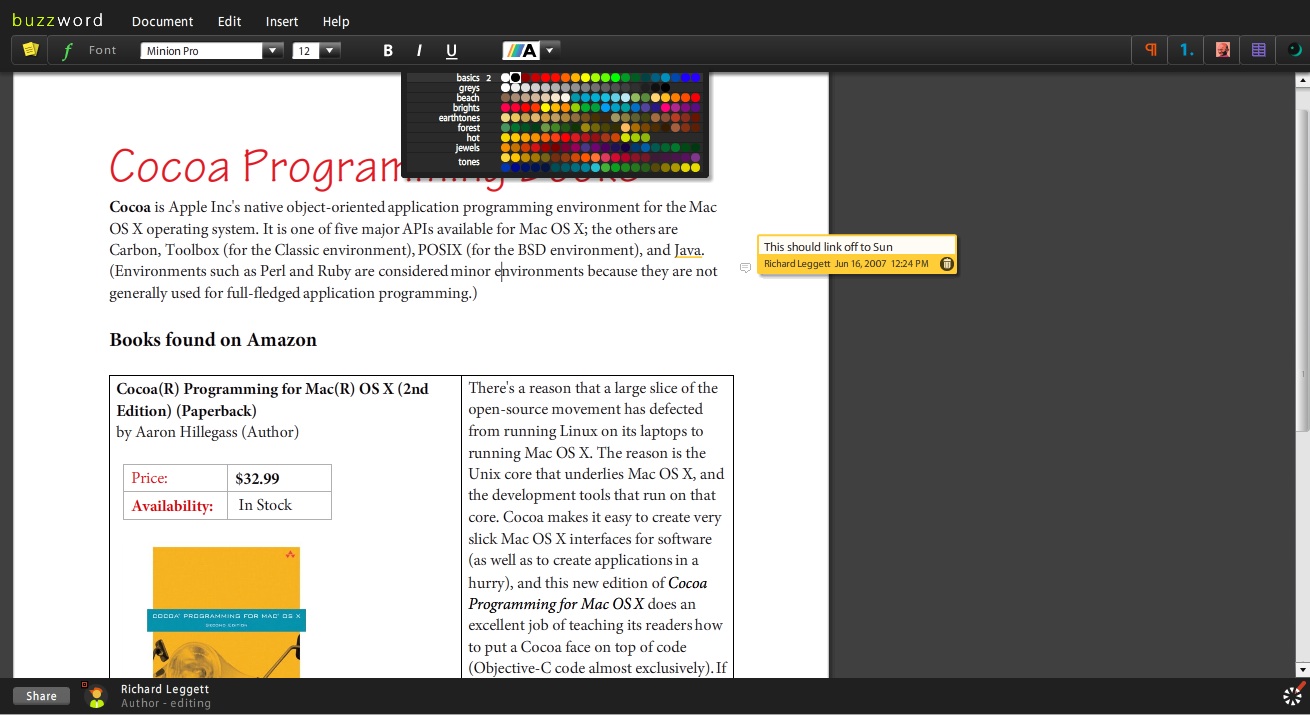
Task: Pick the red last swatch in beach row
Action: tap(696, 98)
